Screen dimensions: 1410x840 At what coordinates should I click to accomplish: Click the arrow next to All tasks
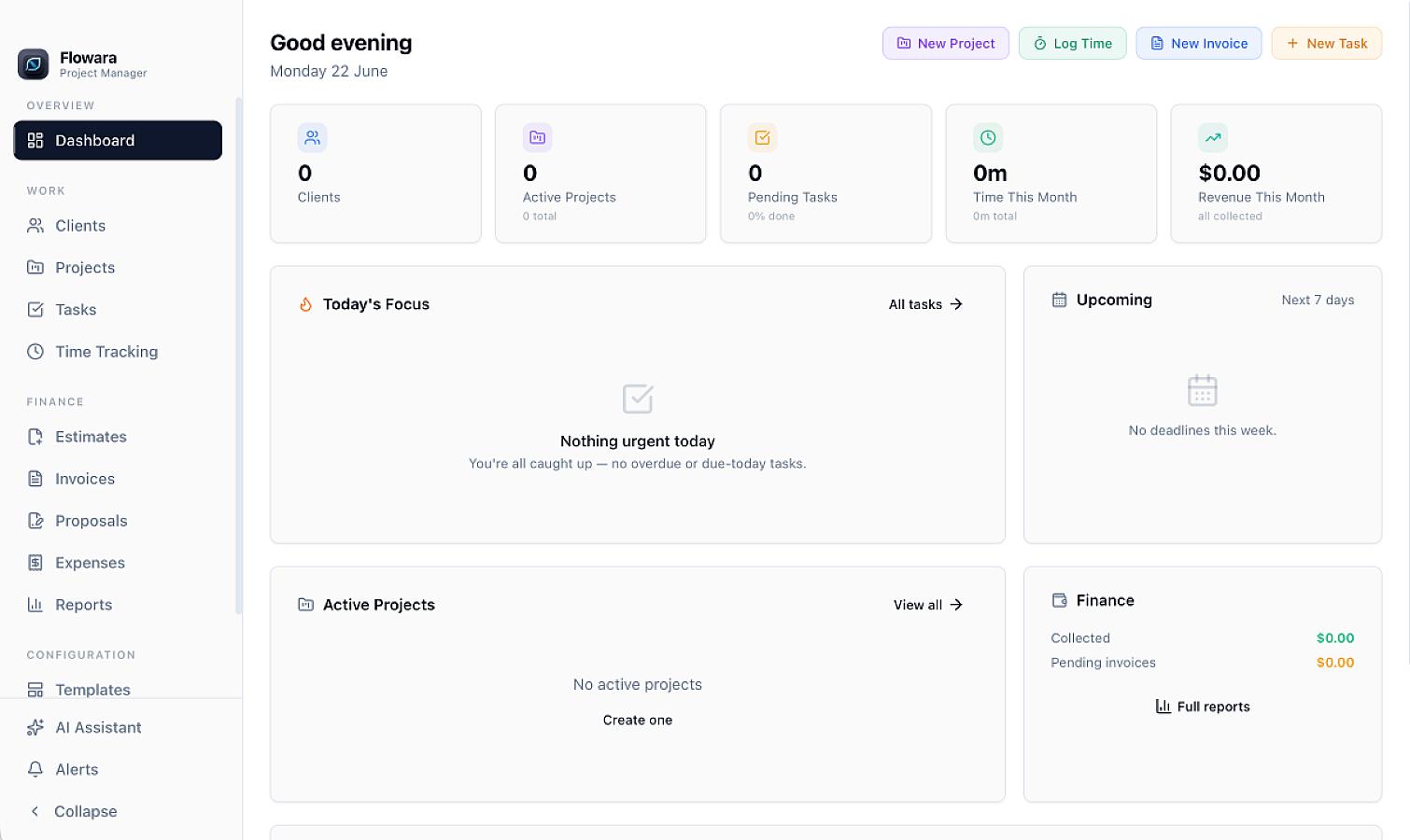point(956,304)
